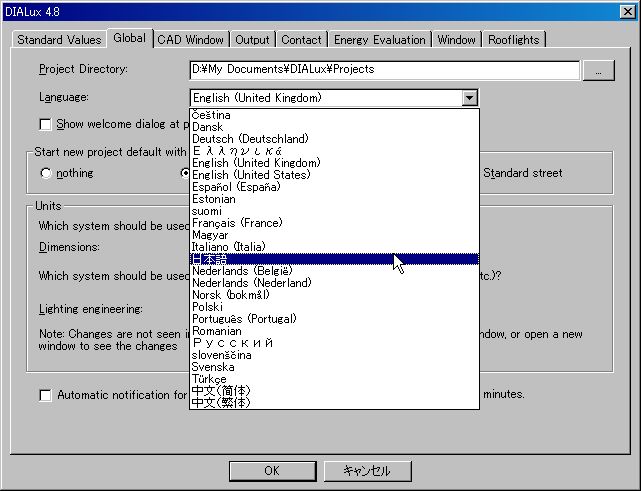Confirm settings with OK button
Screen dimensions: 641x491
272,471
